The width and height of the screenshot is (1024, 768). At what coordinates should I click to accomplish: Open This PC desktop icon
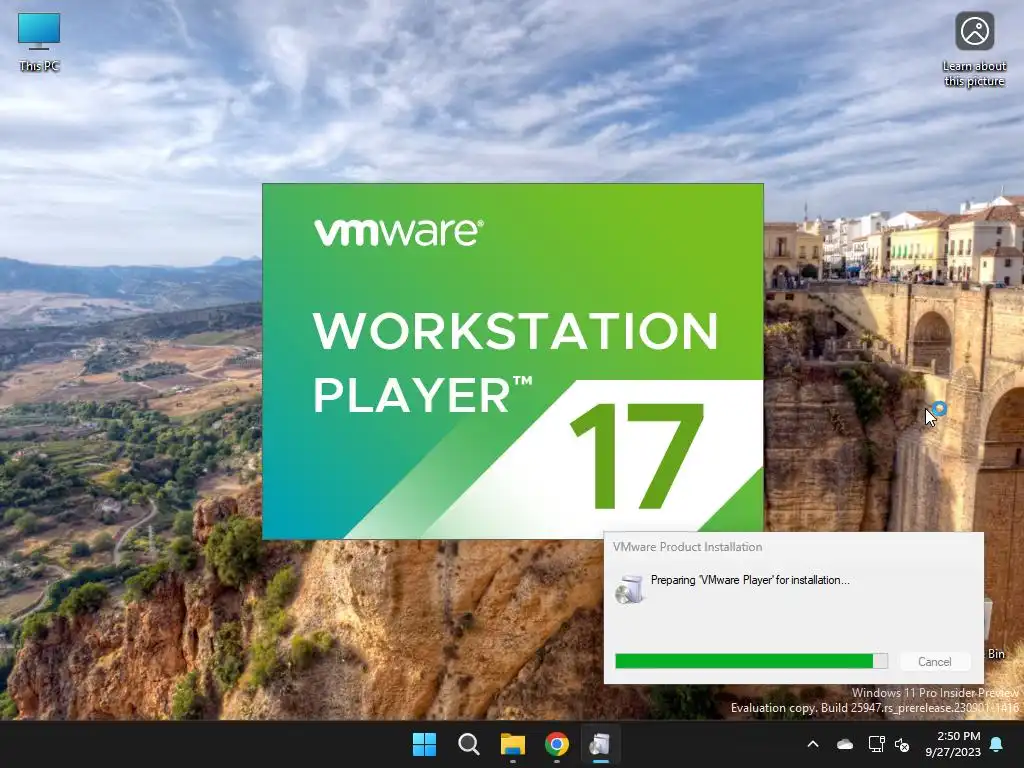point(39,42)
